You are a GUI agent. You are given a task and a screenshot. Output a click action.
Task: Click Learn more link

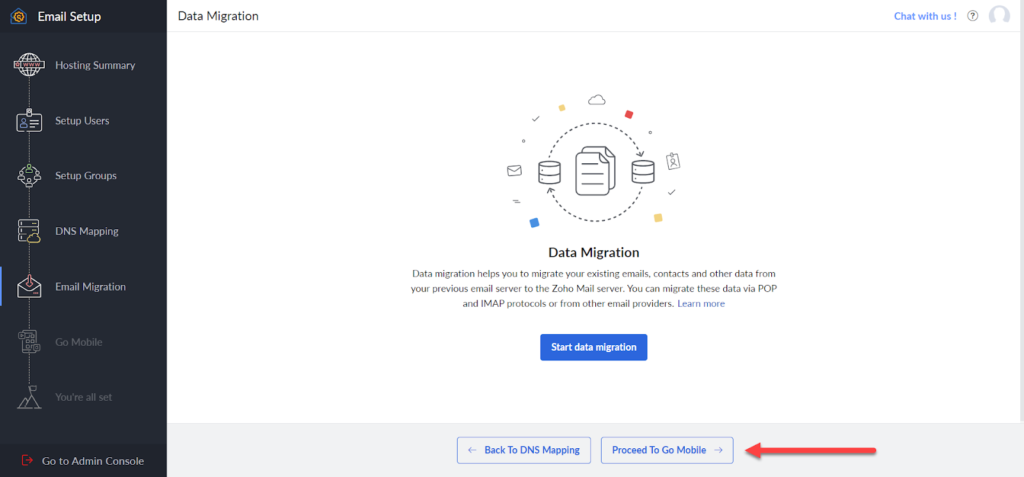[x=701, y=304]
